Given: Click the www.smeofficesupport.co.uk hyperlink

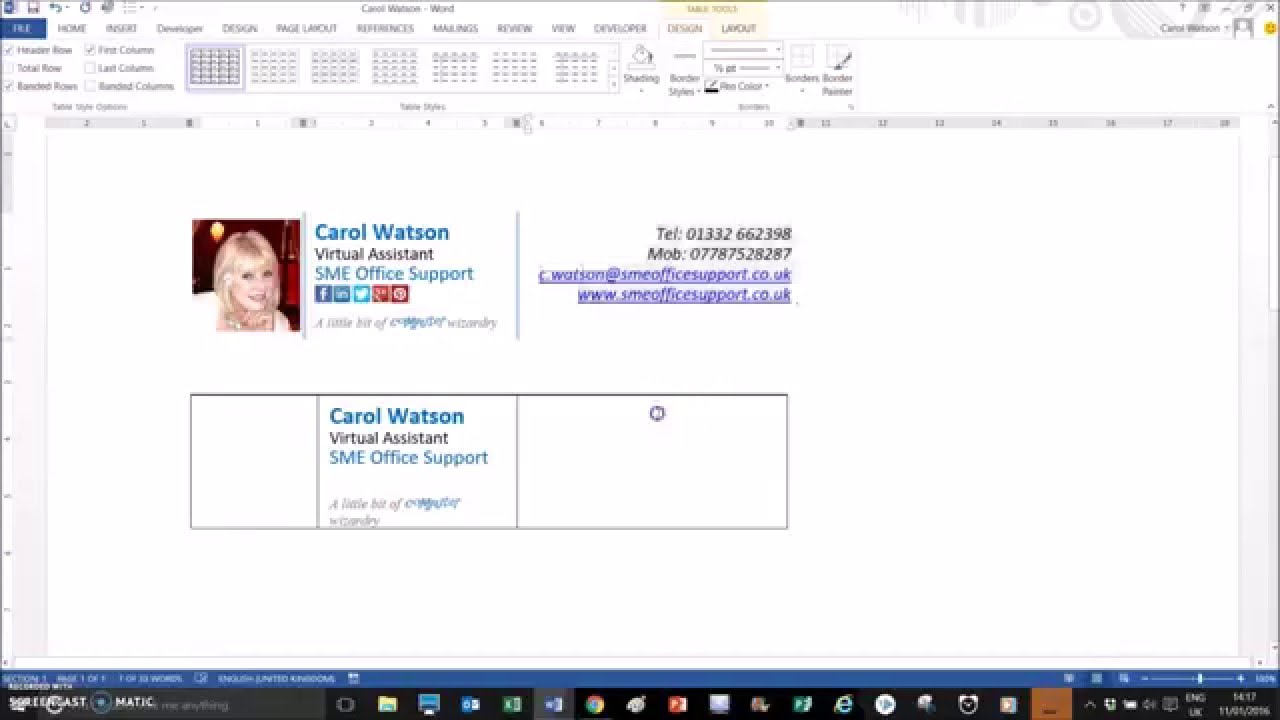Looking at the screenshot, I should point(683,295).
